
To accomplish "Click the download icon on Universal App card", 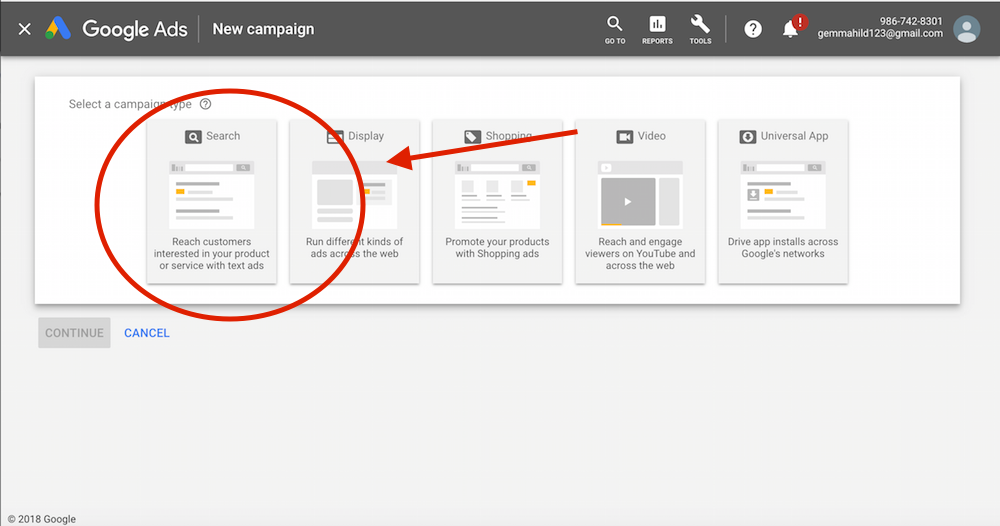I will (747, 136).
